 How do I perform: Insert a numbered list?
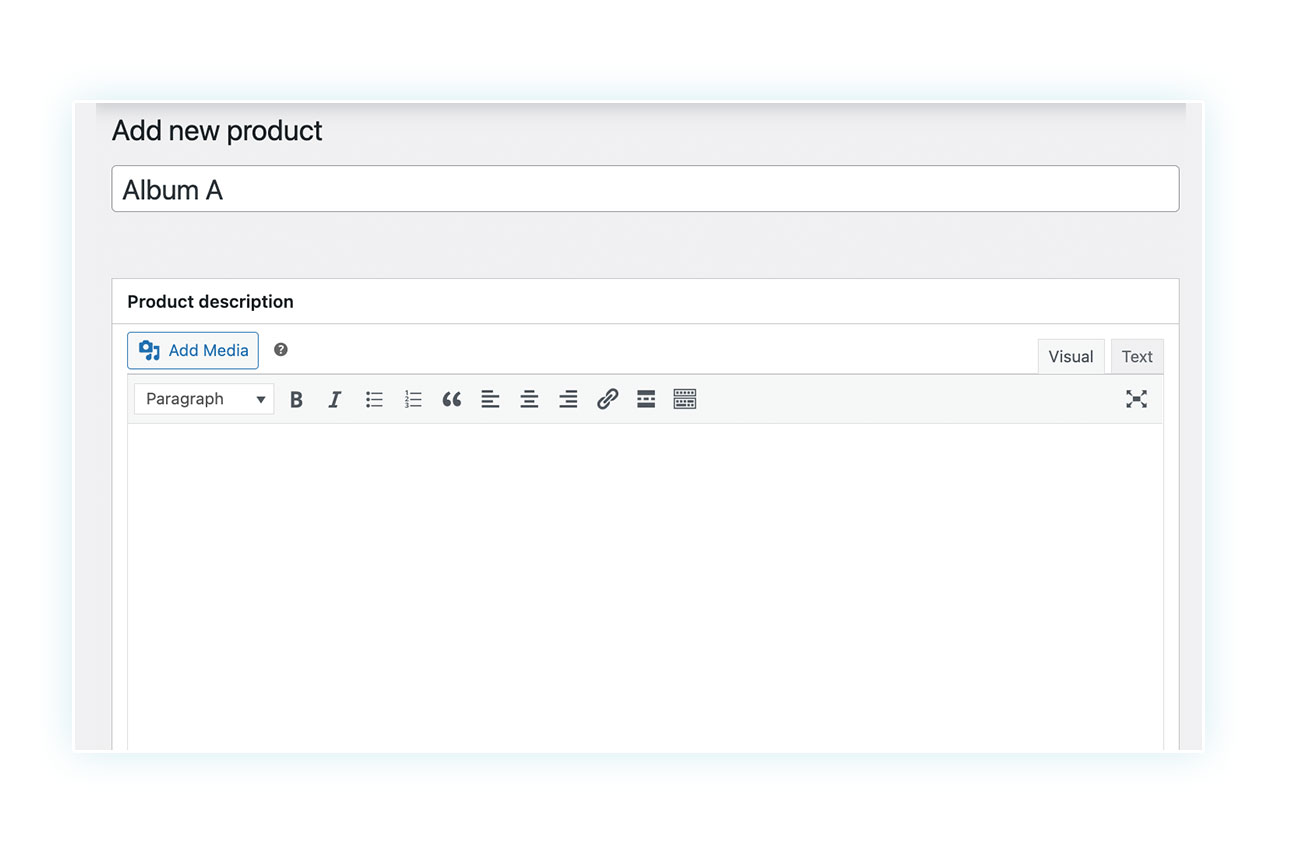click(x=413, y=399)
